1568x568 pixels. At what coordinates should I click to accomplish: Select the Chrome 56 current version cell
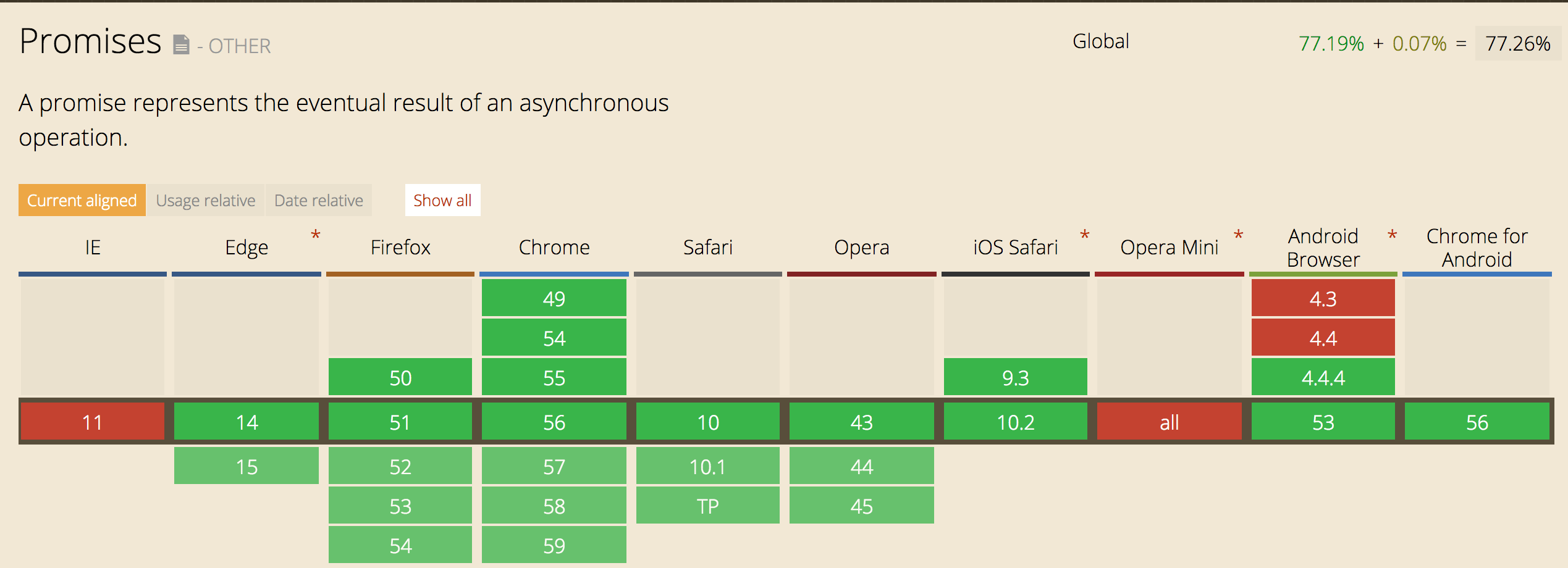pyautogui.click(x=554, y=422)
